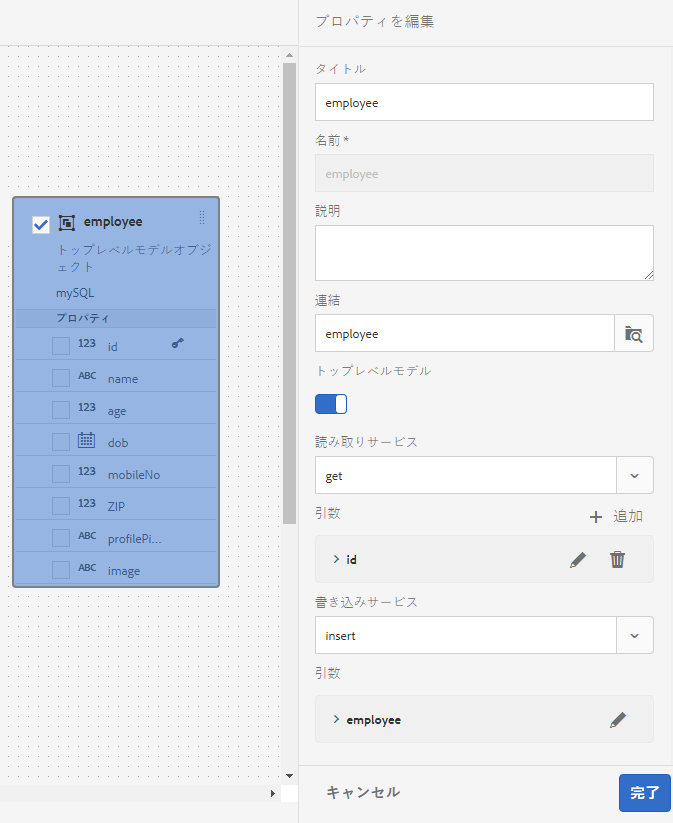The width and height of the screenshot is (673, 823).
Task: Edit the id argument with pencil icon
Action: tap(577, 560)
